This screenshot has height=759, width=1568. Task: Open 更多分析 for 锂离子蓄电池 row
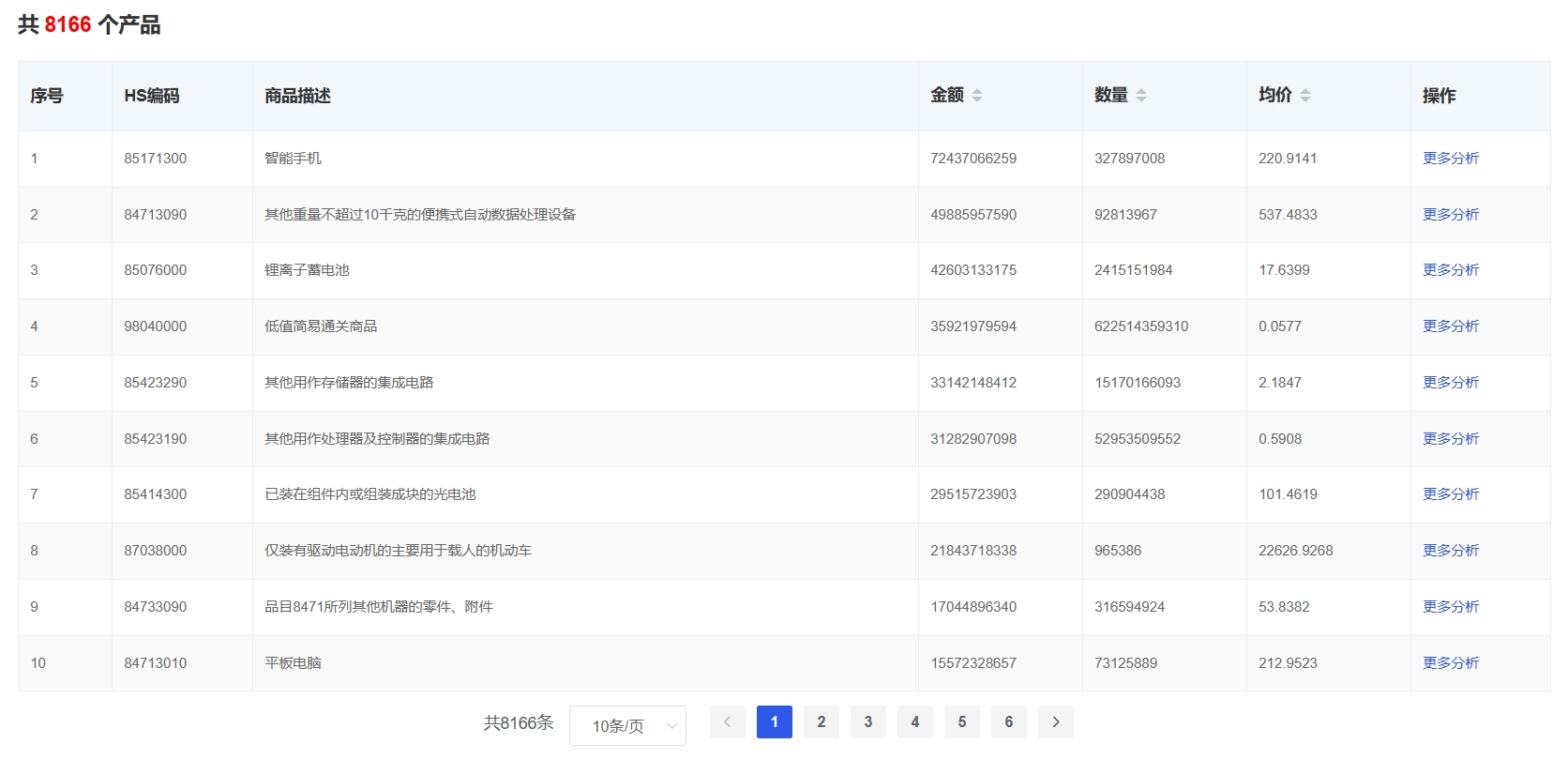pos(1451,270)
